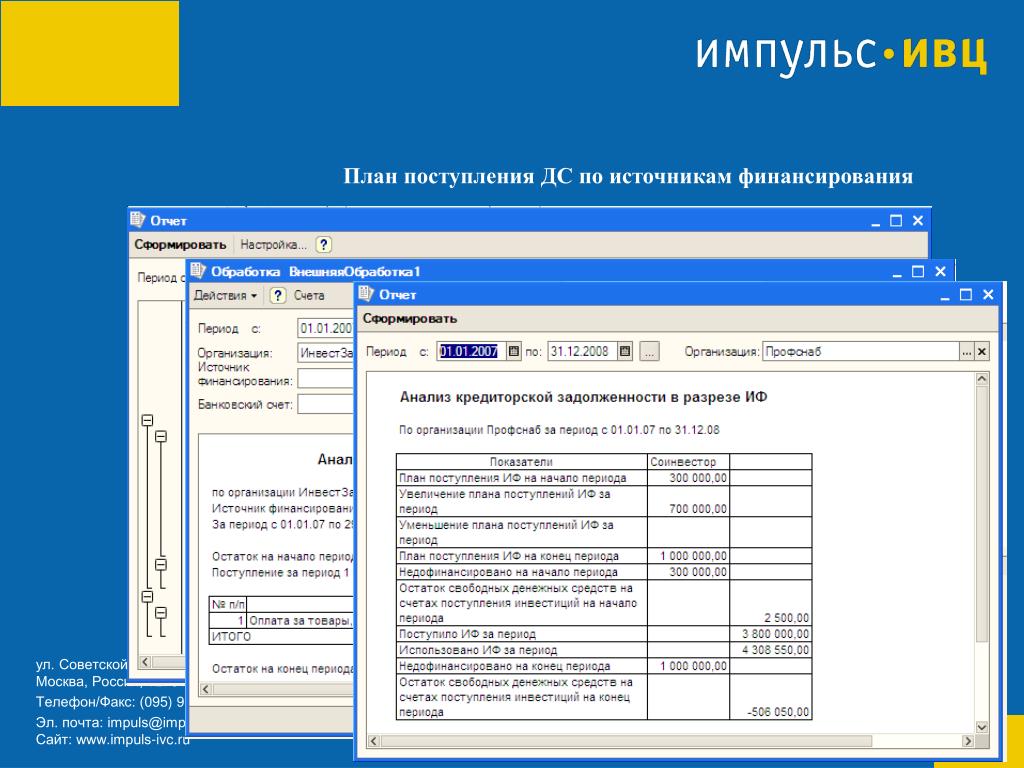Viewport: 1024px width, 768px height.
Task: Click Сформировать in the front Отчет window
Action: coord(409,319)
